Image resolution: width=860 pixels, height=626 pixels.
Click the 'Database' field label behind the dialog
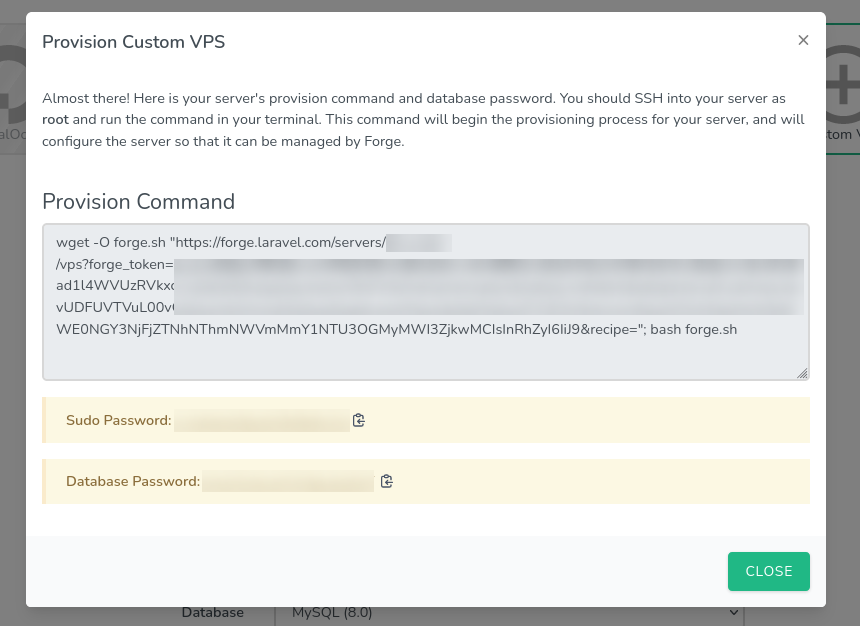tap(212, 612)
